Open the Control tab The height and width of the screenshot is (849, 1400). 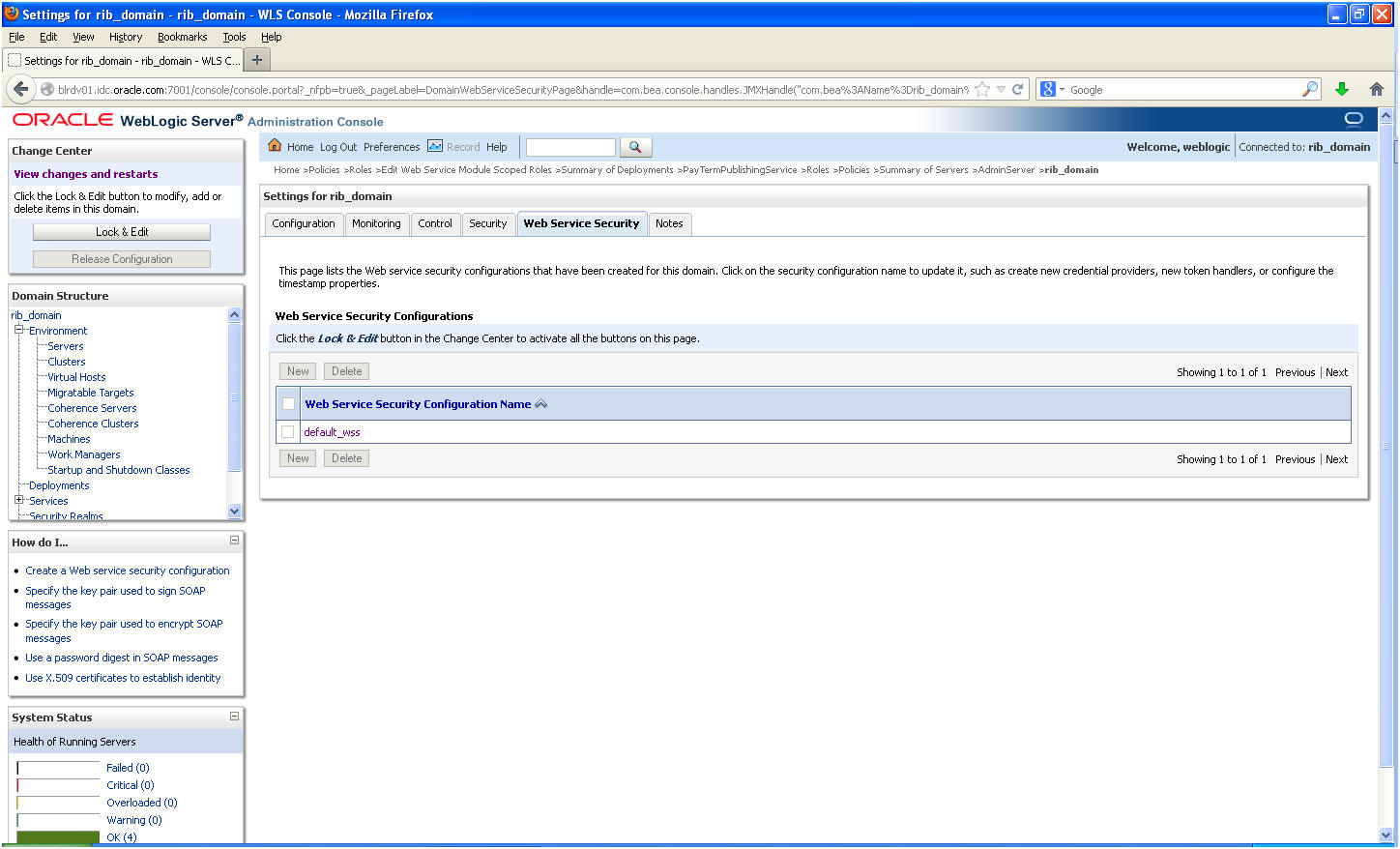[435, 223]
